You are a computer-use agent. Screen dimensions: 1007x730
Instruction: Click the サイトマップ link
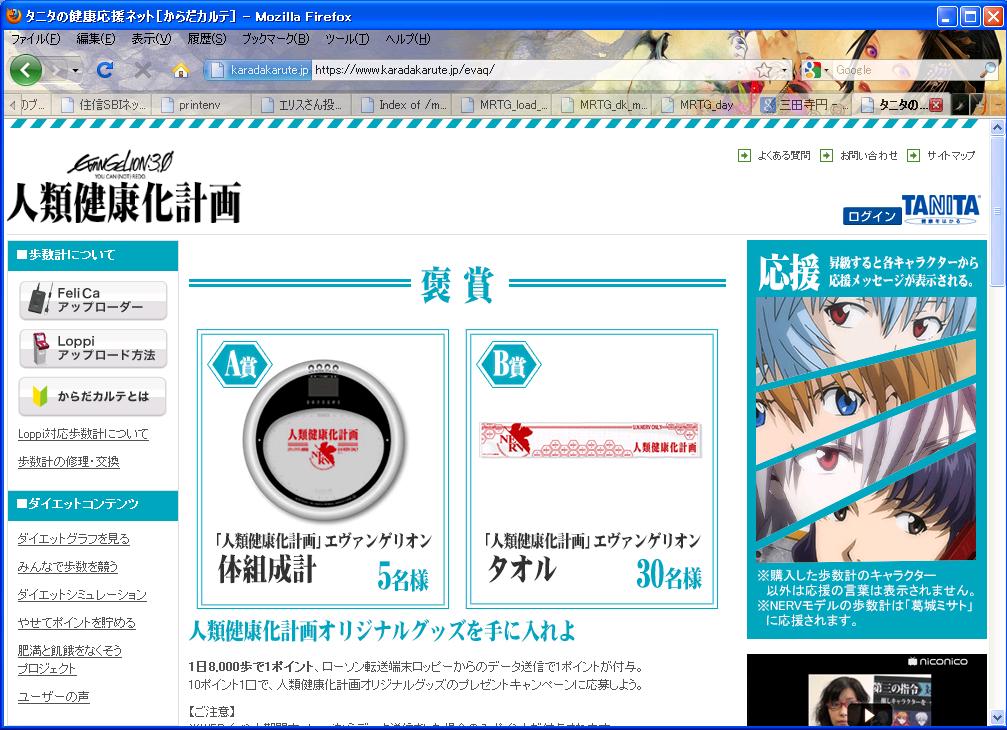tap(950, 155)
